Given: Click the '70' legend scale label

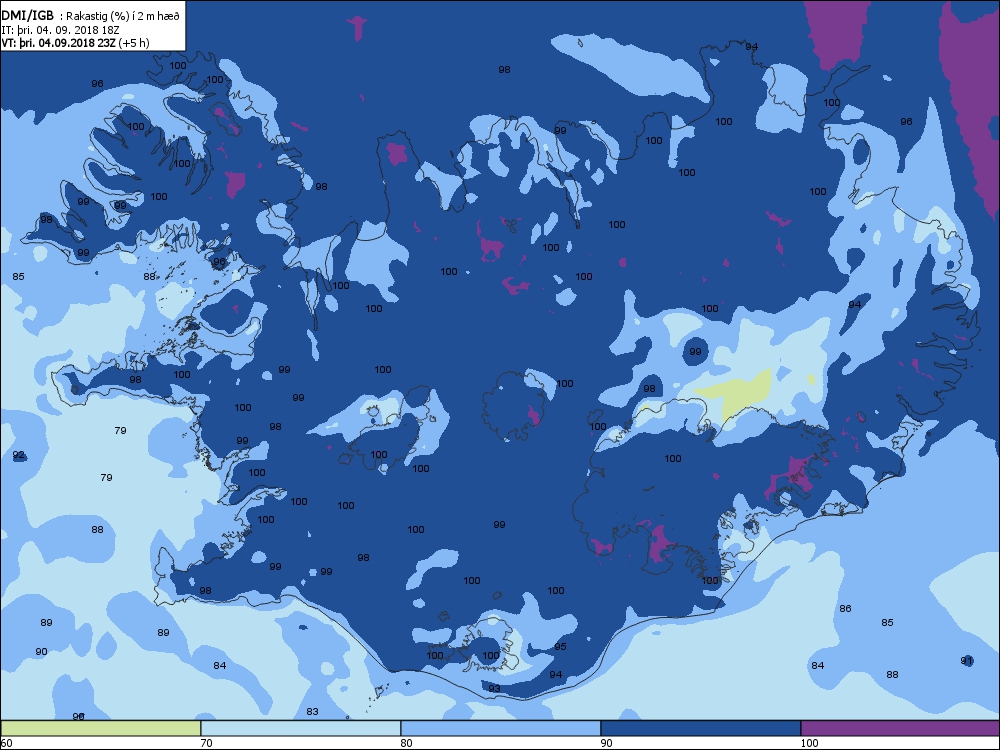Looking at the screenshot, I should [x=207, y=743].
